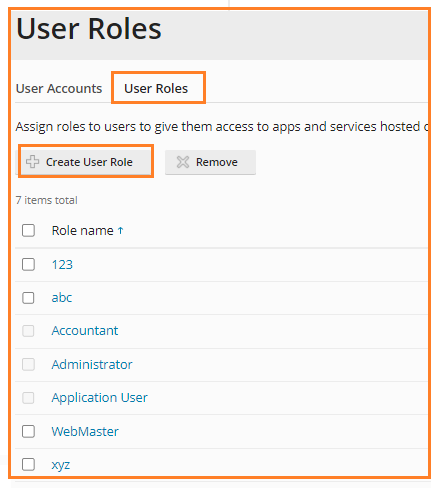Open the Accountant role link
The image size is (439, 491).
tap(85, 330)
